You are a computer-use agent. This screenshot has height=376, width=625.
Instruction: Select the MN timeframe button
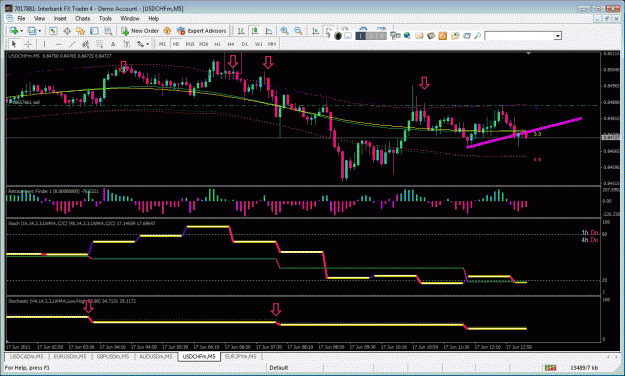(272, 44)
